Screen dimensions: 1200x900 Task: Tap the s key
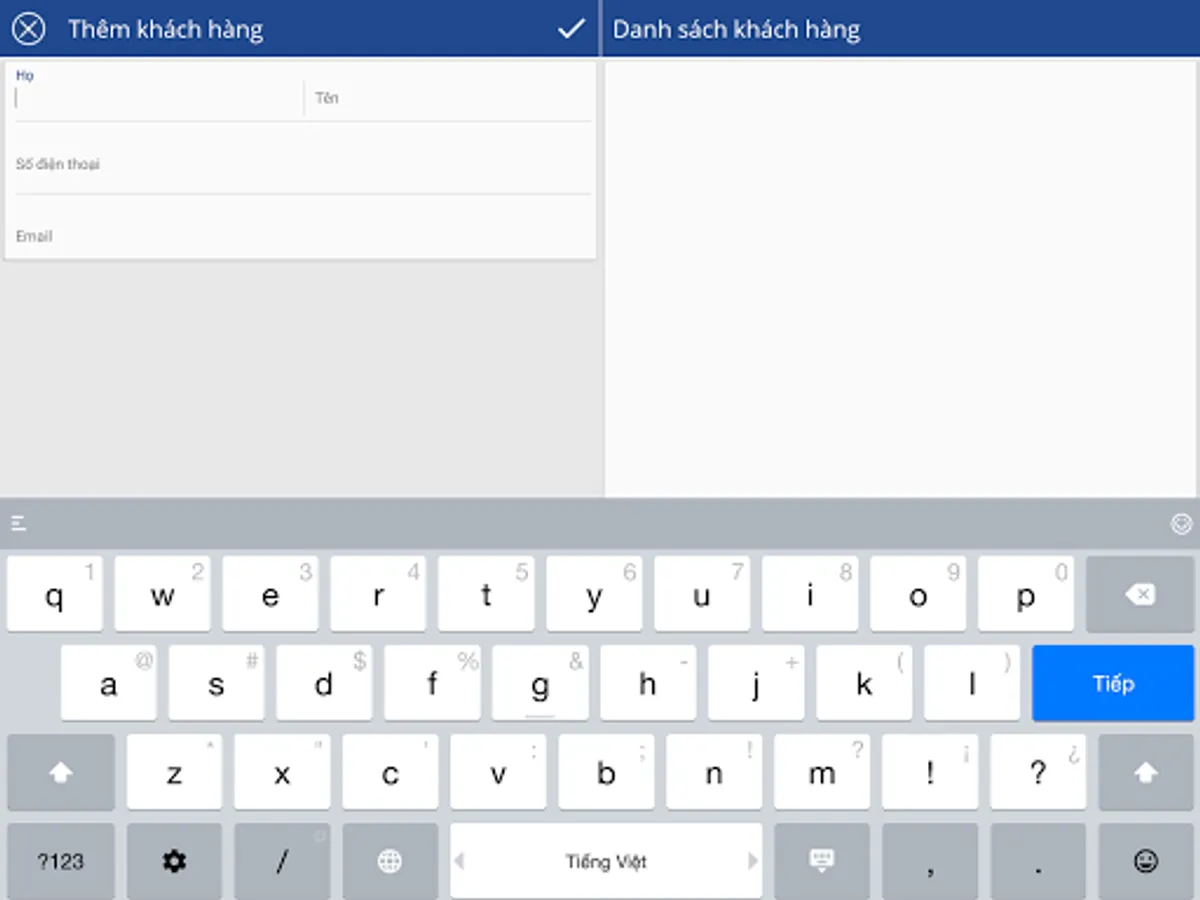(216, 683)
